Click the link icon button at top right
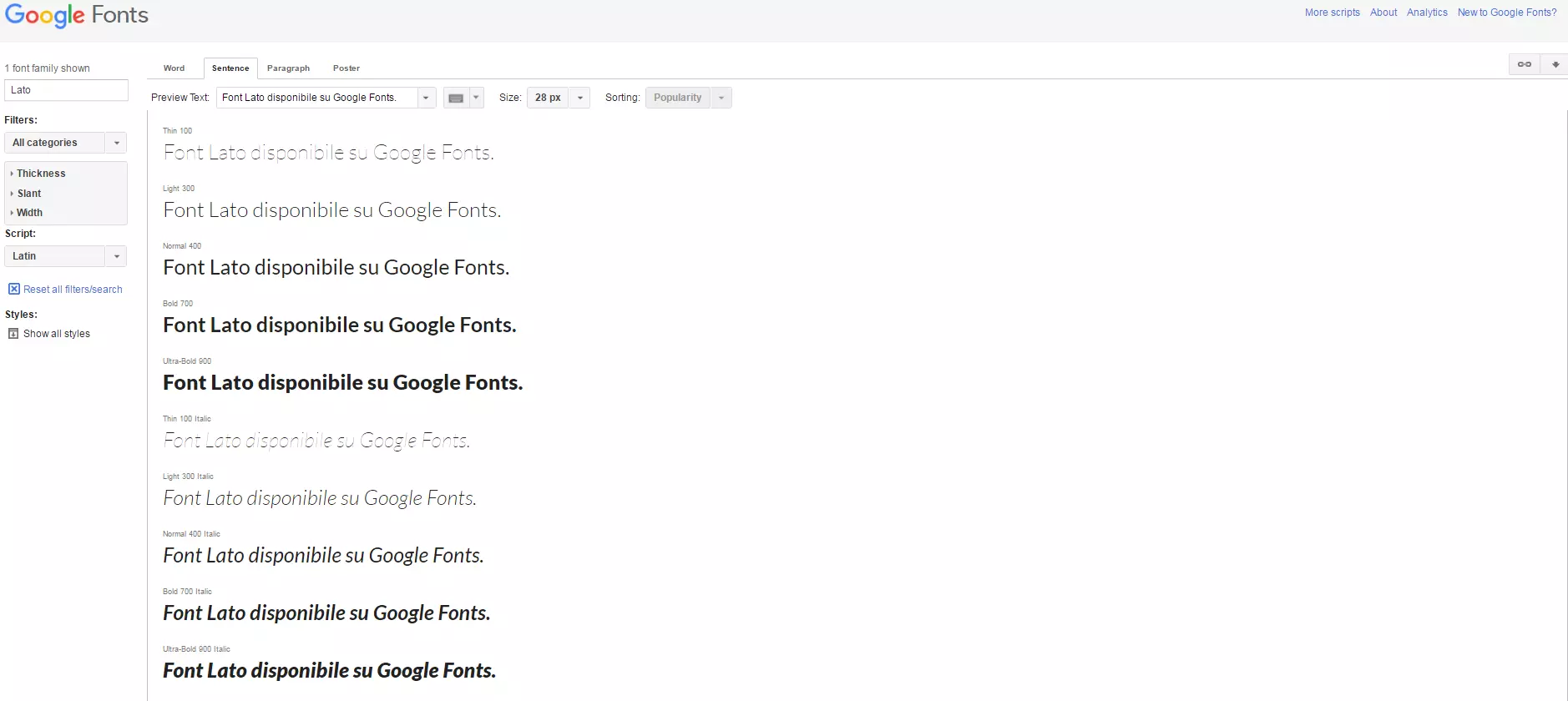The width and height of the screenshot is (1568, 701). click(1525, 64)
